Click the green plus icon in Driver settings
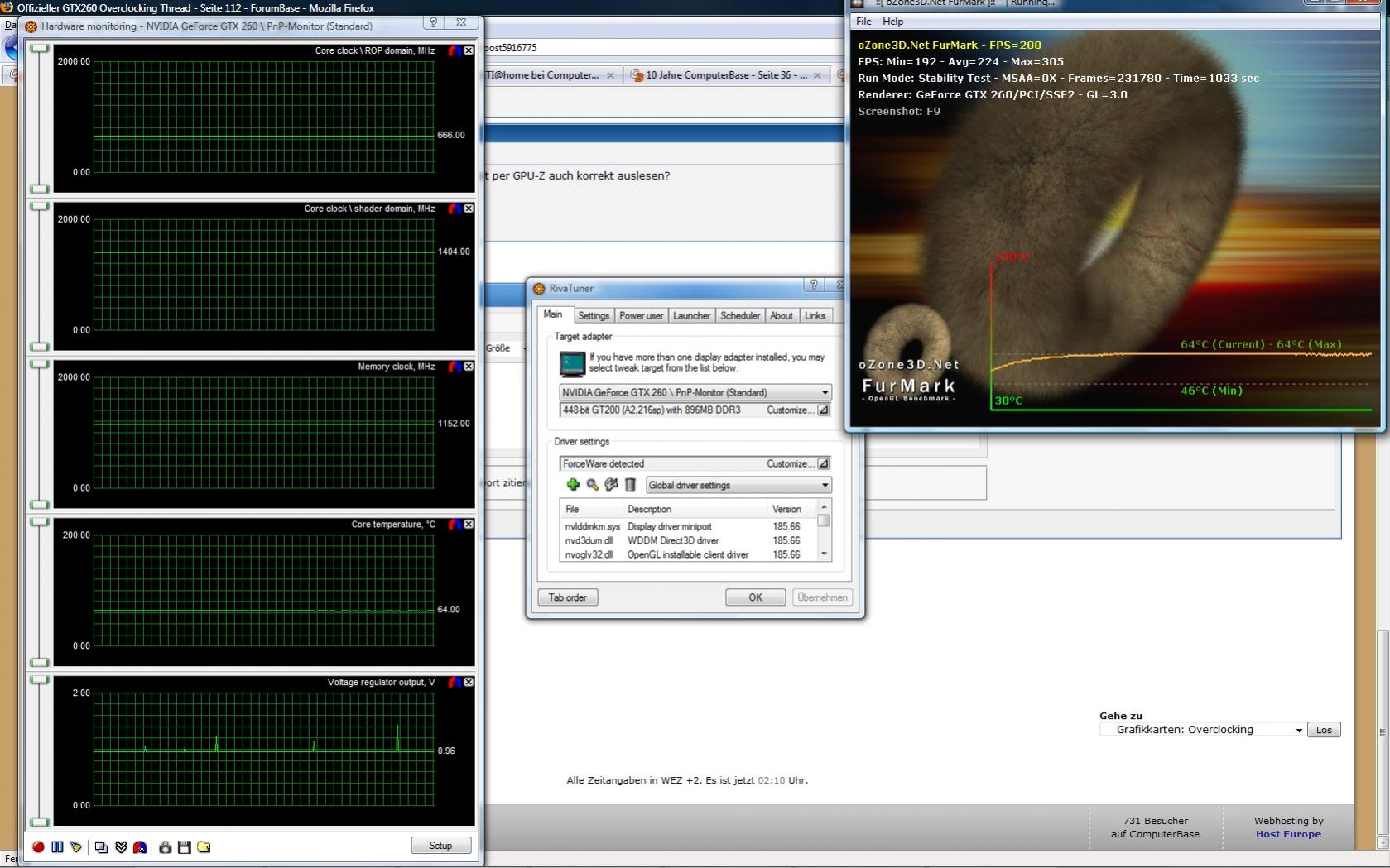This screenshot has height=868, width=1390. [573, 485]
